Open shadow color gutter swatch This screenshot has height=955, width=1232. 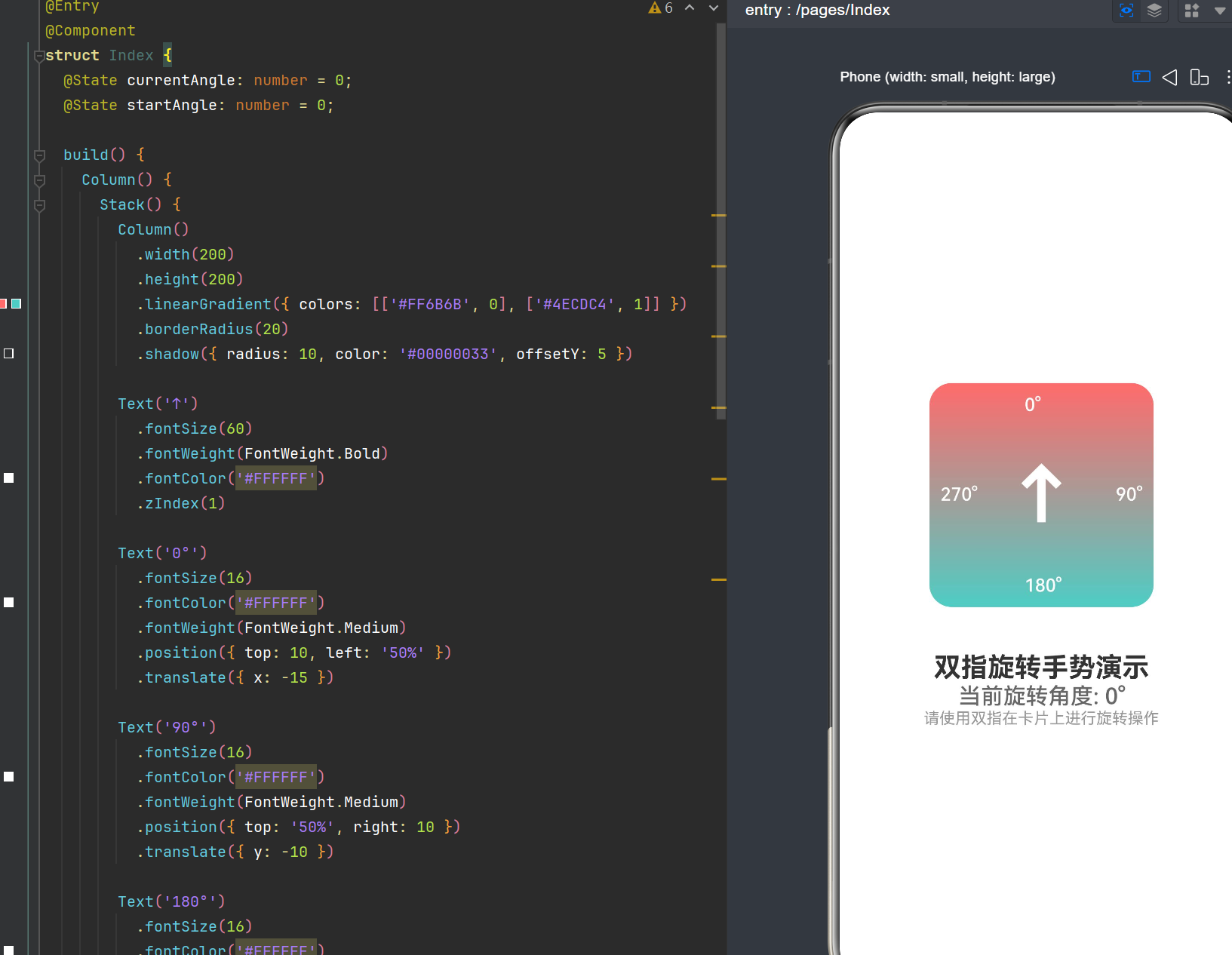coord(9,354)
